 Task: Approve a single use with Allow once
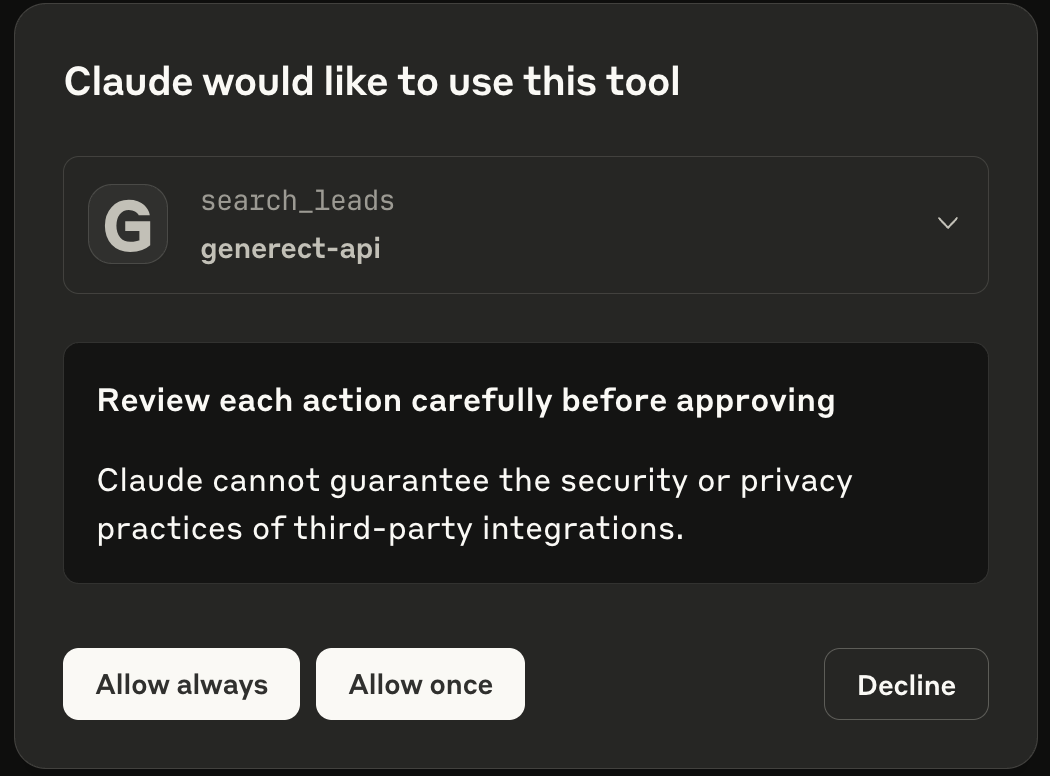coord(421,684)
